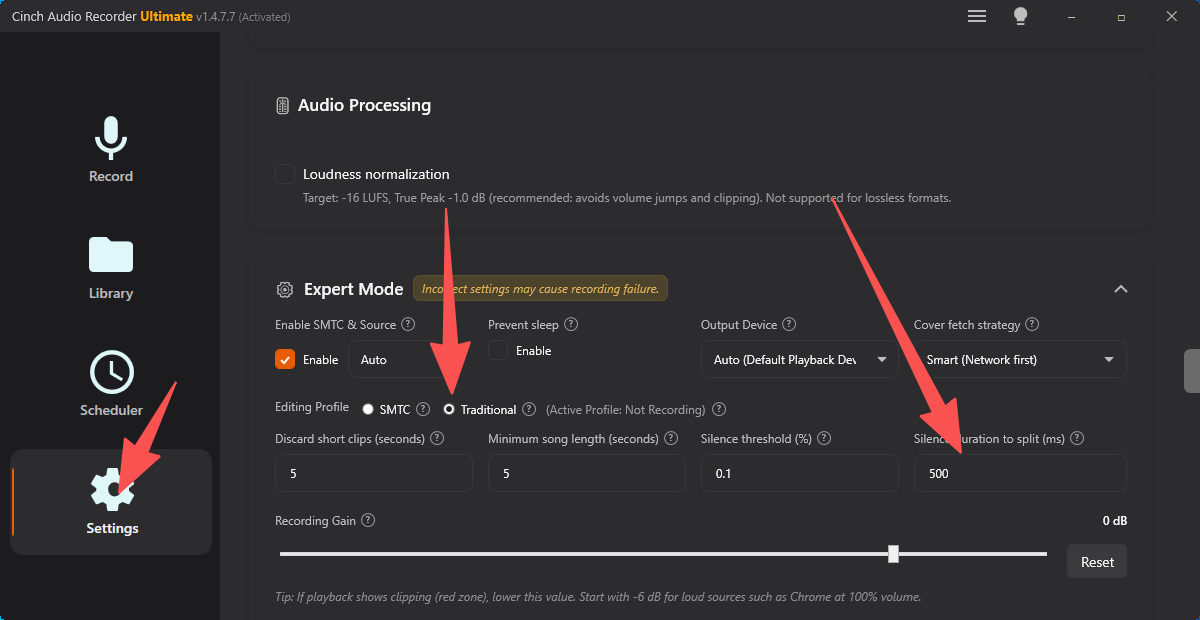Open the Record page microphone icon
The image size is (1200, 620).
[111, 137]
